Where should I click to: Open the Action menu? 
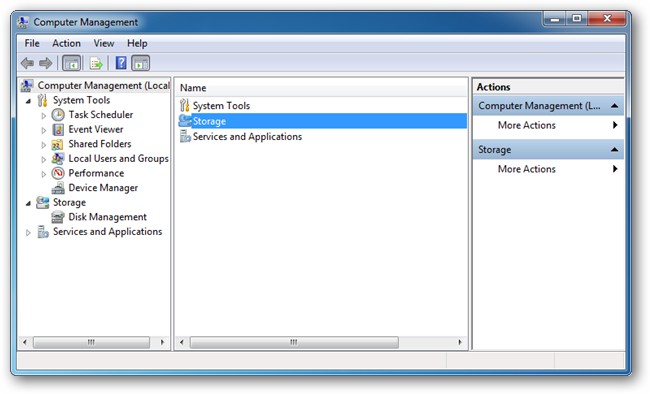click(66, 43)
